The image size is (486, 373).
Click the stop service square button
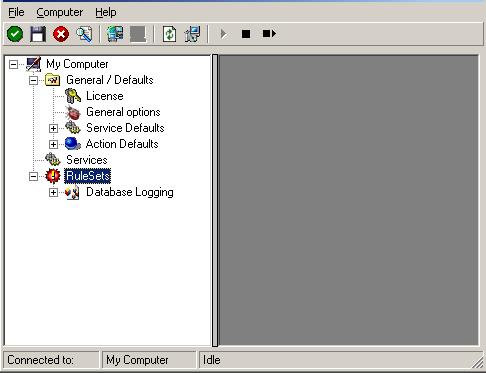(246, 34)
